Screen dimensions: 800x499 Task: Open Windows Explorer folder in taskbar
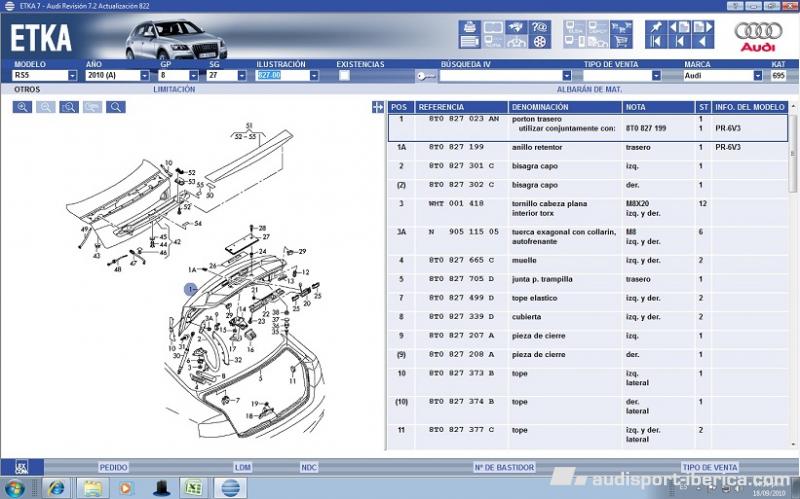pos(92,488)
